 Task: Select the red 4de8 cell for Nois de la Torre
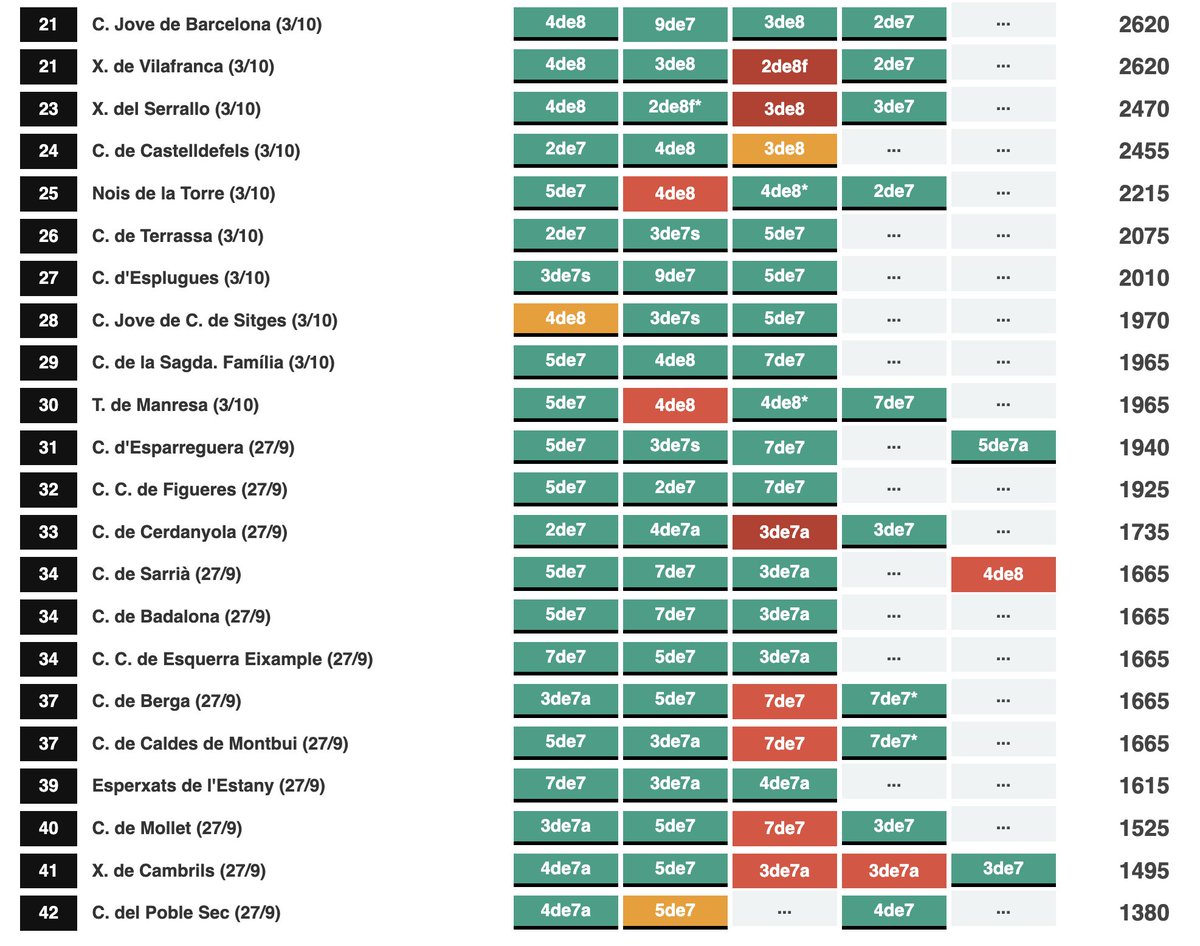click(675, 193)
